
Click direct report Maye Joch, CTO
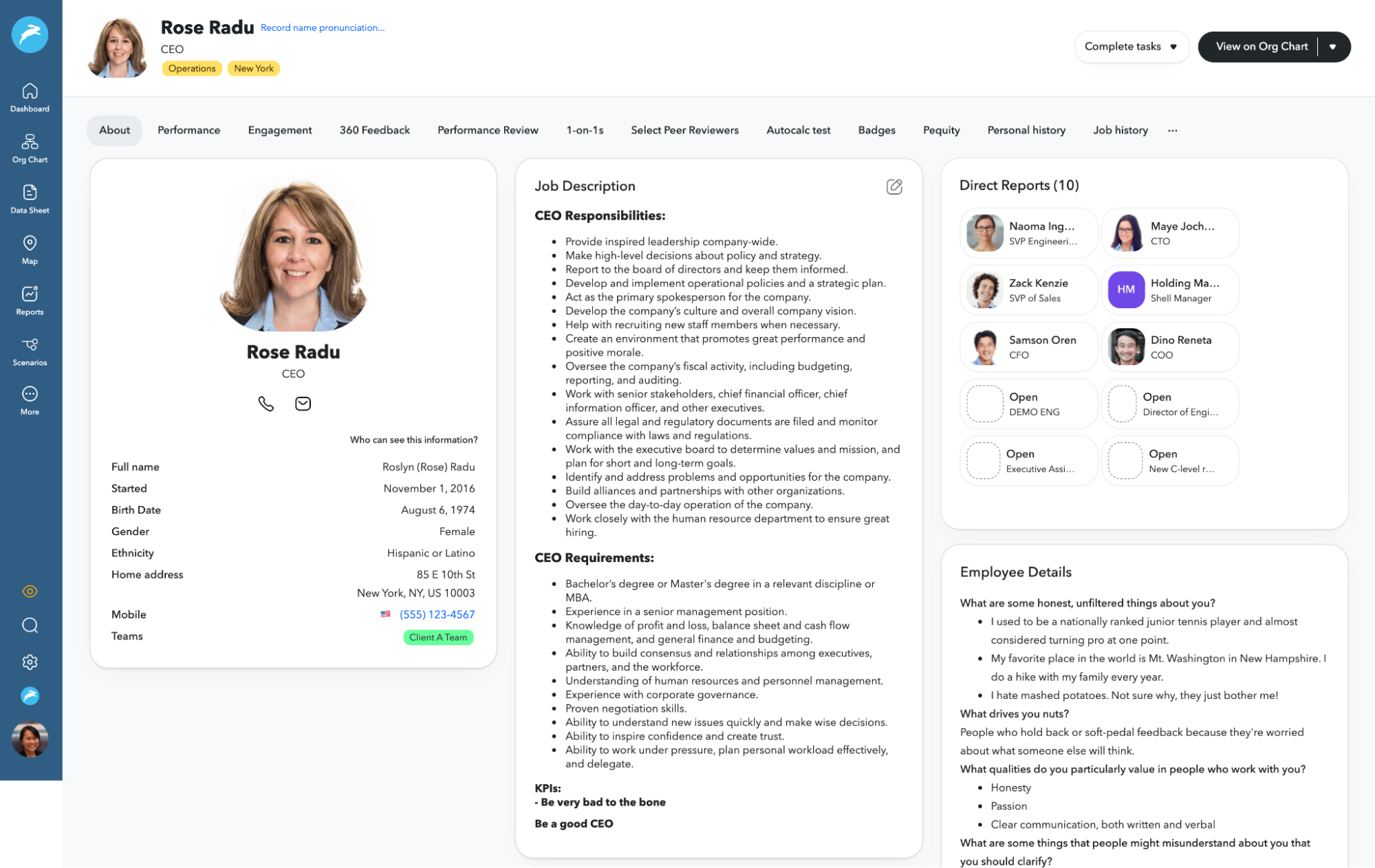pos(1169,233)
